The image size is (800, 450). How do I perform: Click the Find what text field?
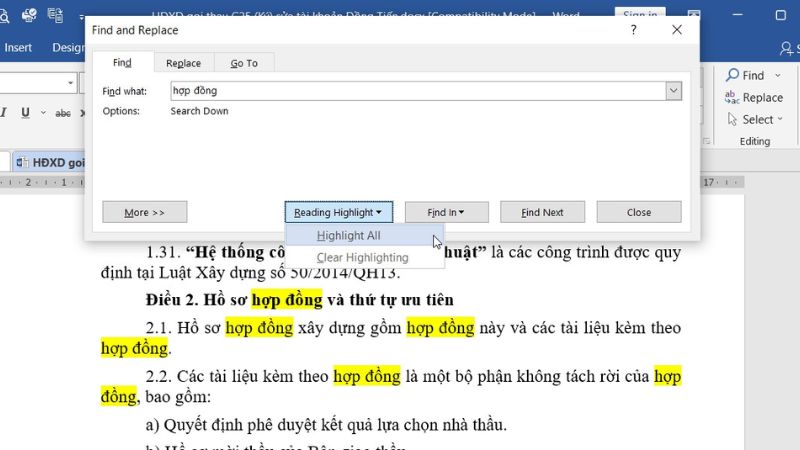coord(418,91)
